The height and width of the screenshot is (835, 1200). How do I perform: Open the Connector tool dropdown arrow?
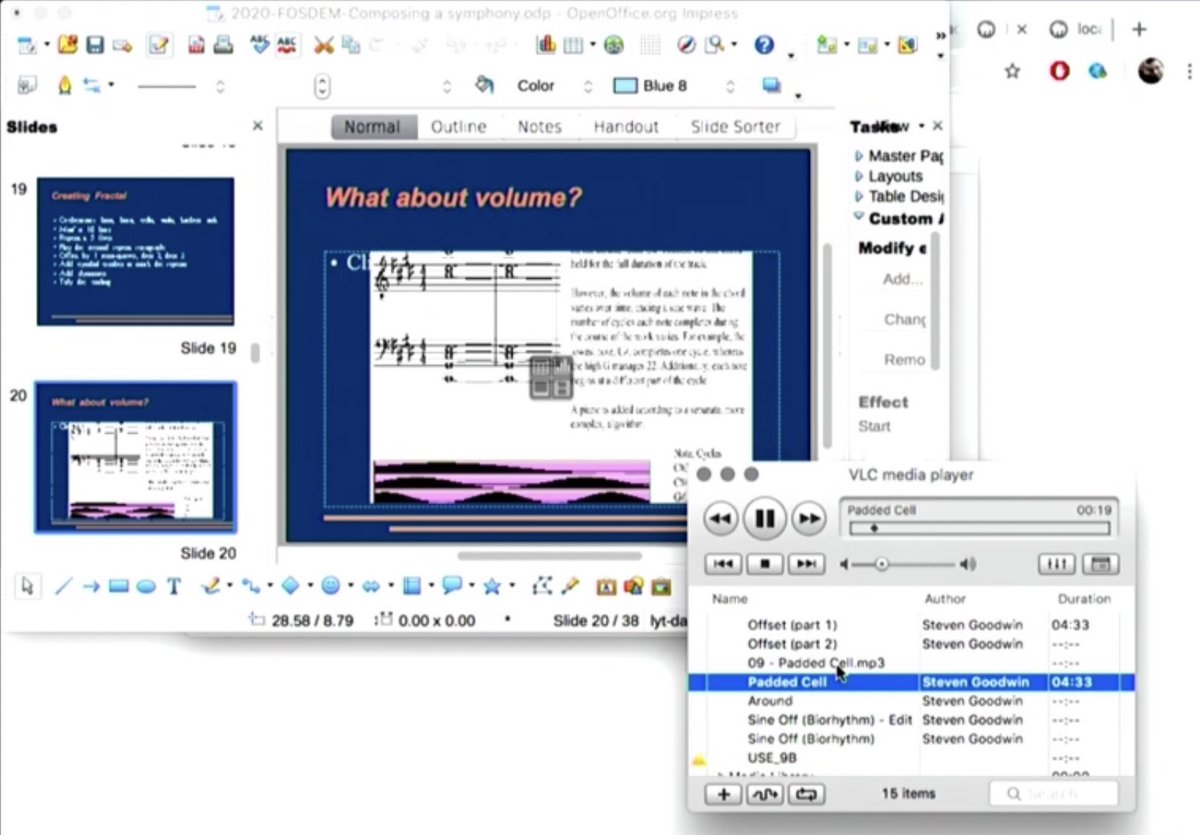270,587
